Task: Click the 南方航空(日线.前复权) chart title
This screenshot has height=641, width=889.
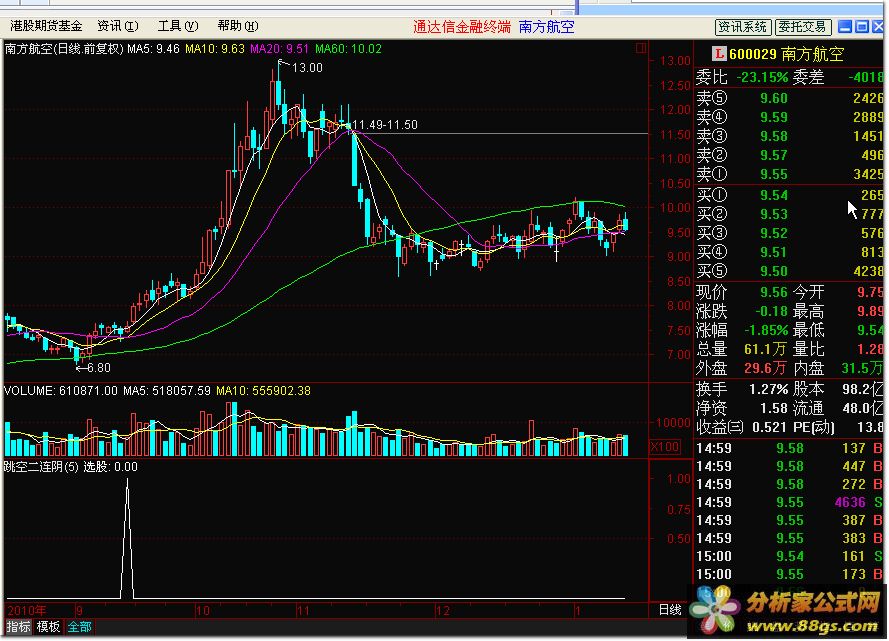Action: (x=64, y=49)
